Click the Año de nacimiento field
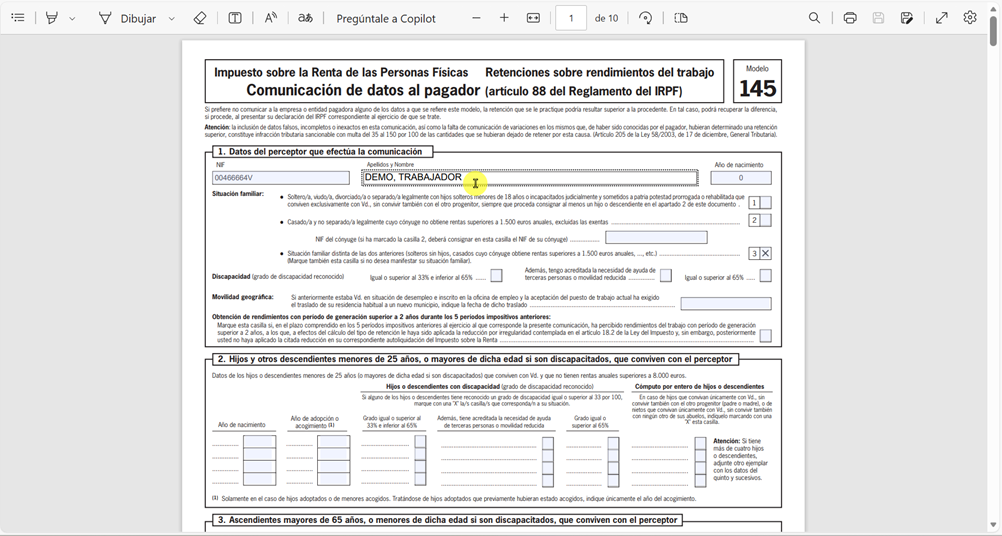 (x=741, y=178)
